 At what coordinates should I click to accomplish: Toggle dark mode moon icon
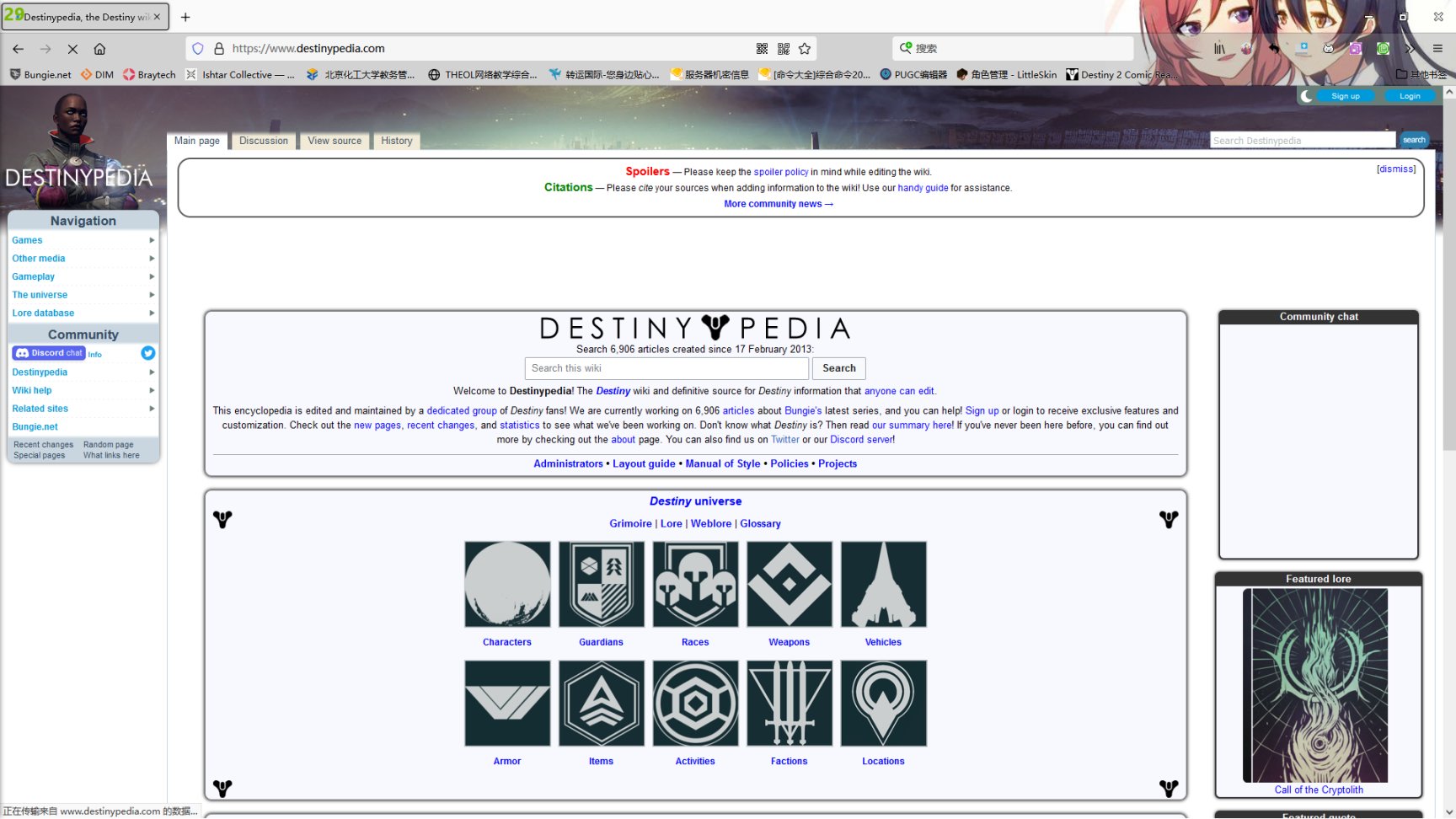coord(1306,96)
